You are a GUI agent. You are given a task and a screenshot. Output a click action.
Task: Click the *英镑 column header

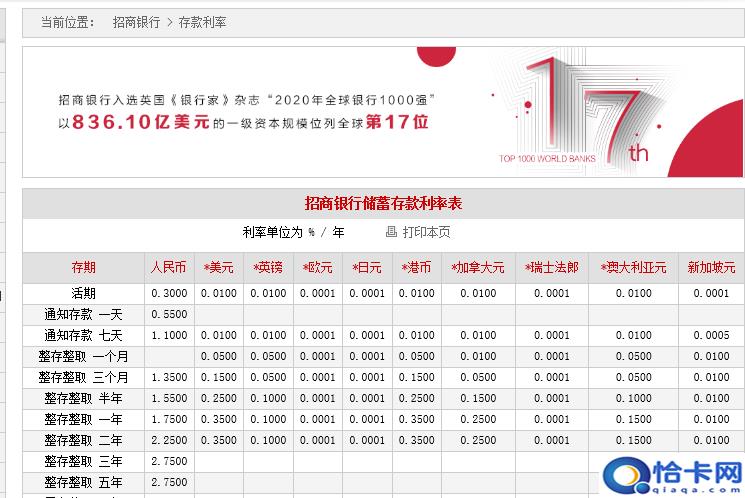pos(268,268)
